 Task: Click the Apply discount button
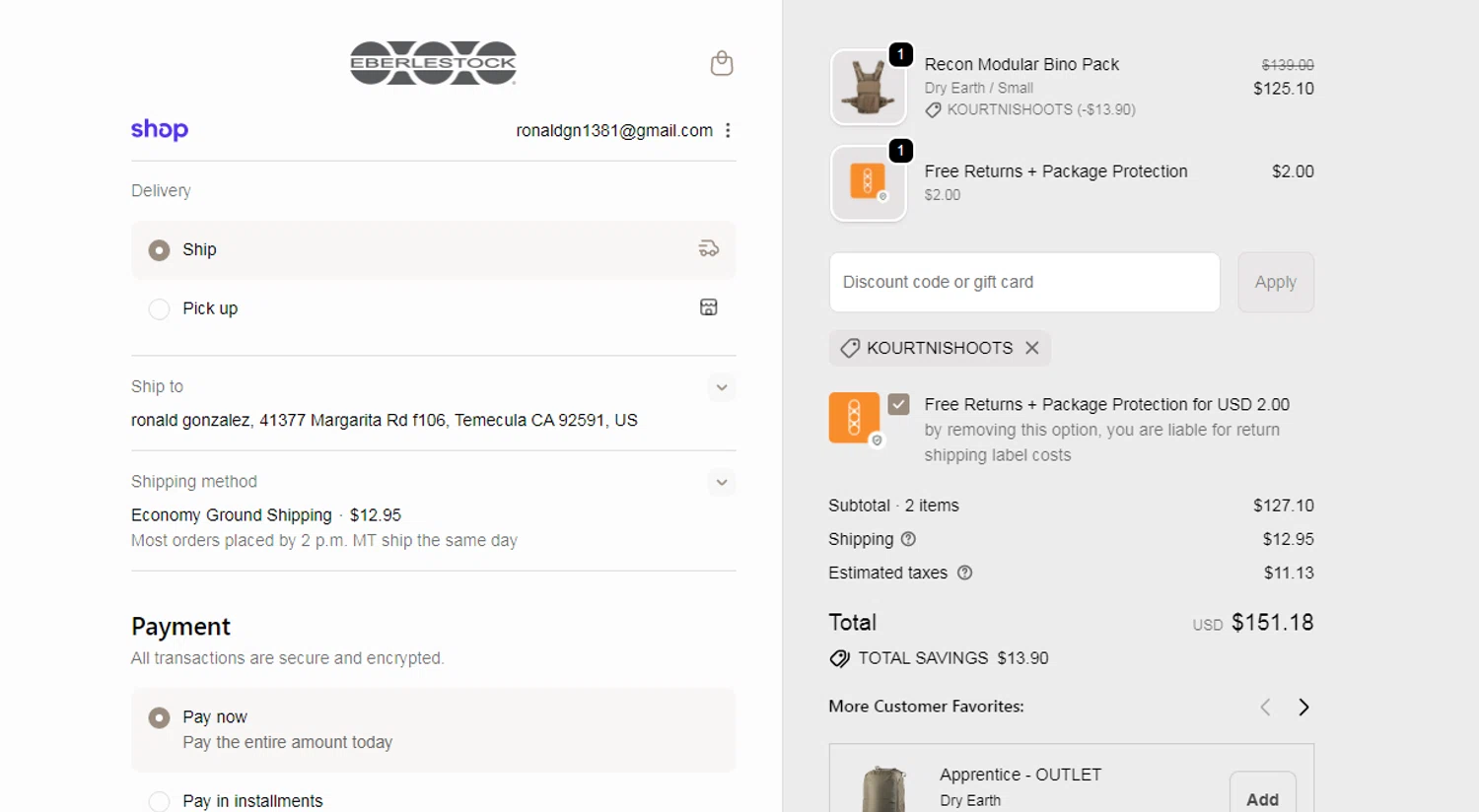coord(1276,282)
